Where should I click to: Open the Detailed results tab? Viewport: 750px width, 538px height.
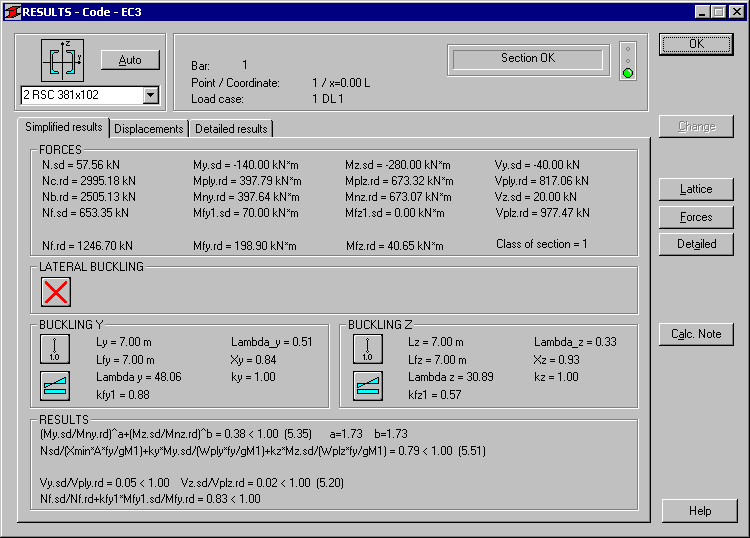[x=231, y=129]
